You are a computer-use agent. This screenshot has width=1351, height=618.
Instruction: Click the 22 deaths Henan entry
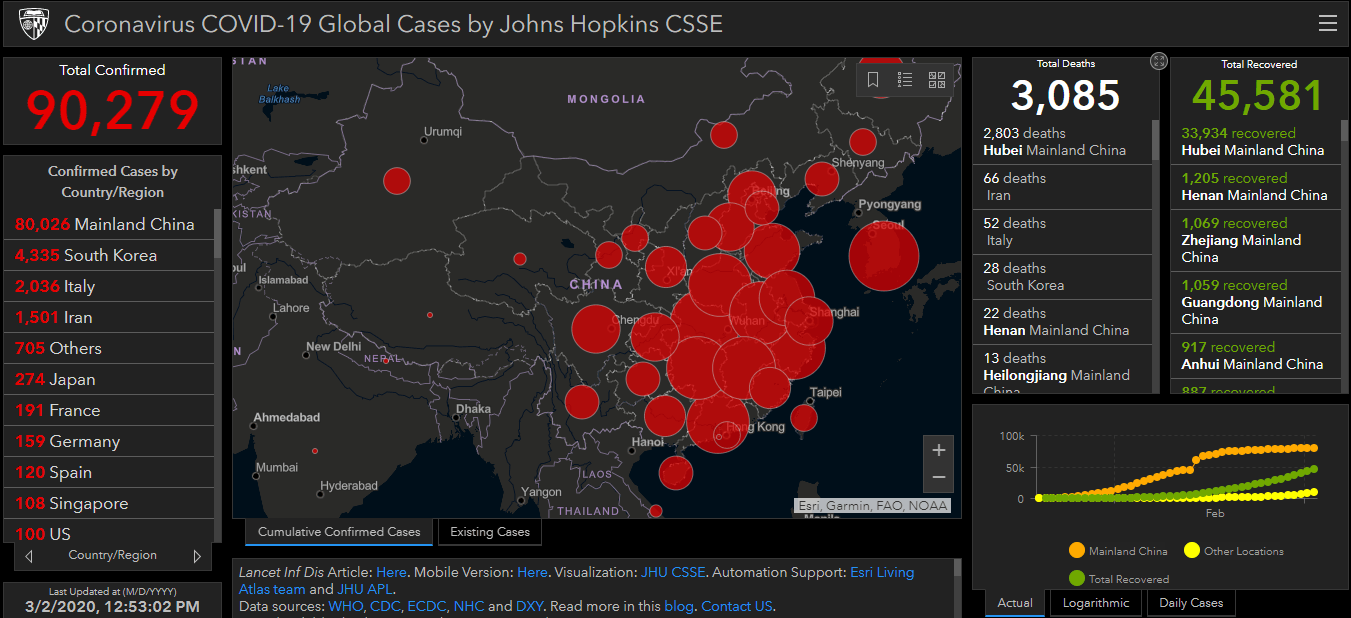pos(1062,322)
